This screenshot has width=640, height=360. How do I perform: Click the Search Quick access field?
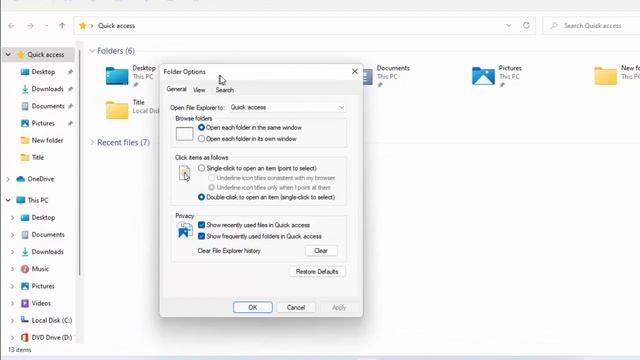pyautogui.click(x=592, y=26)
